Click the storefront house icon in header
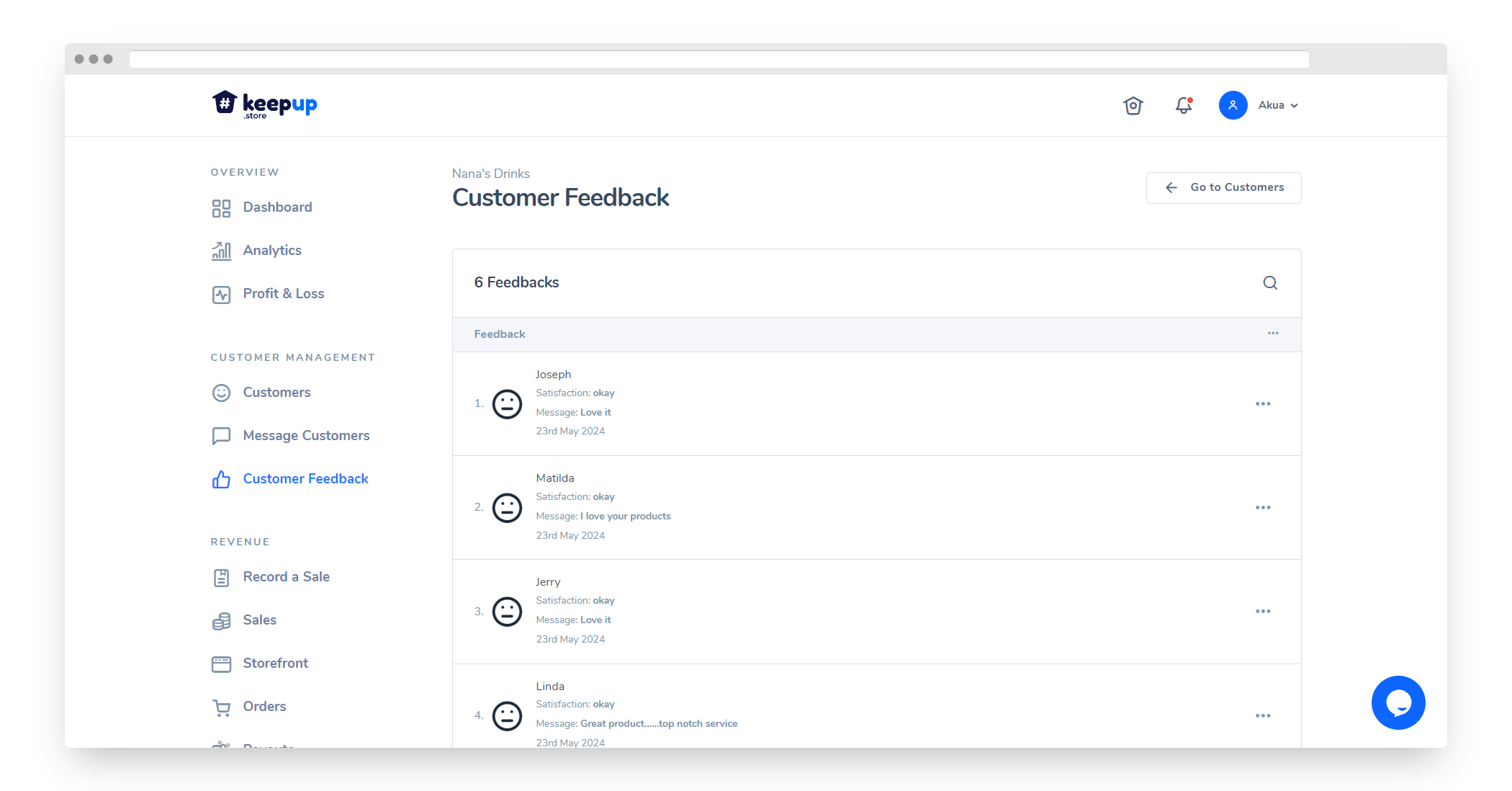The height and width of the screenshot is (791, 1512). click(1133, 106)
